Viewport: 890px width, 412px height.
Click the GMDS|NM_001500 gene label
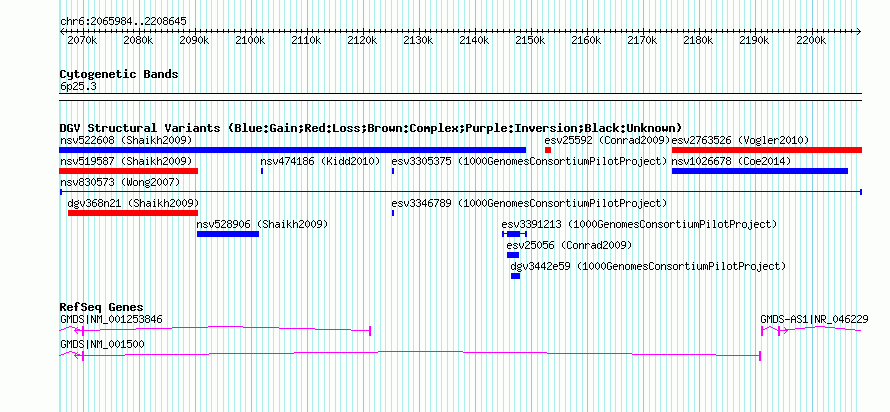(102, 344)
